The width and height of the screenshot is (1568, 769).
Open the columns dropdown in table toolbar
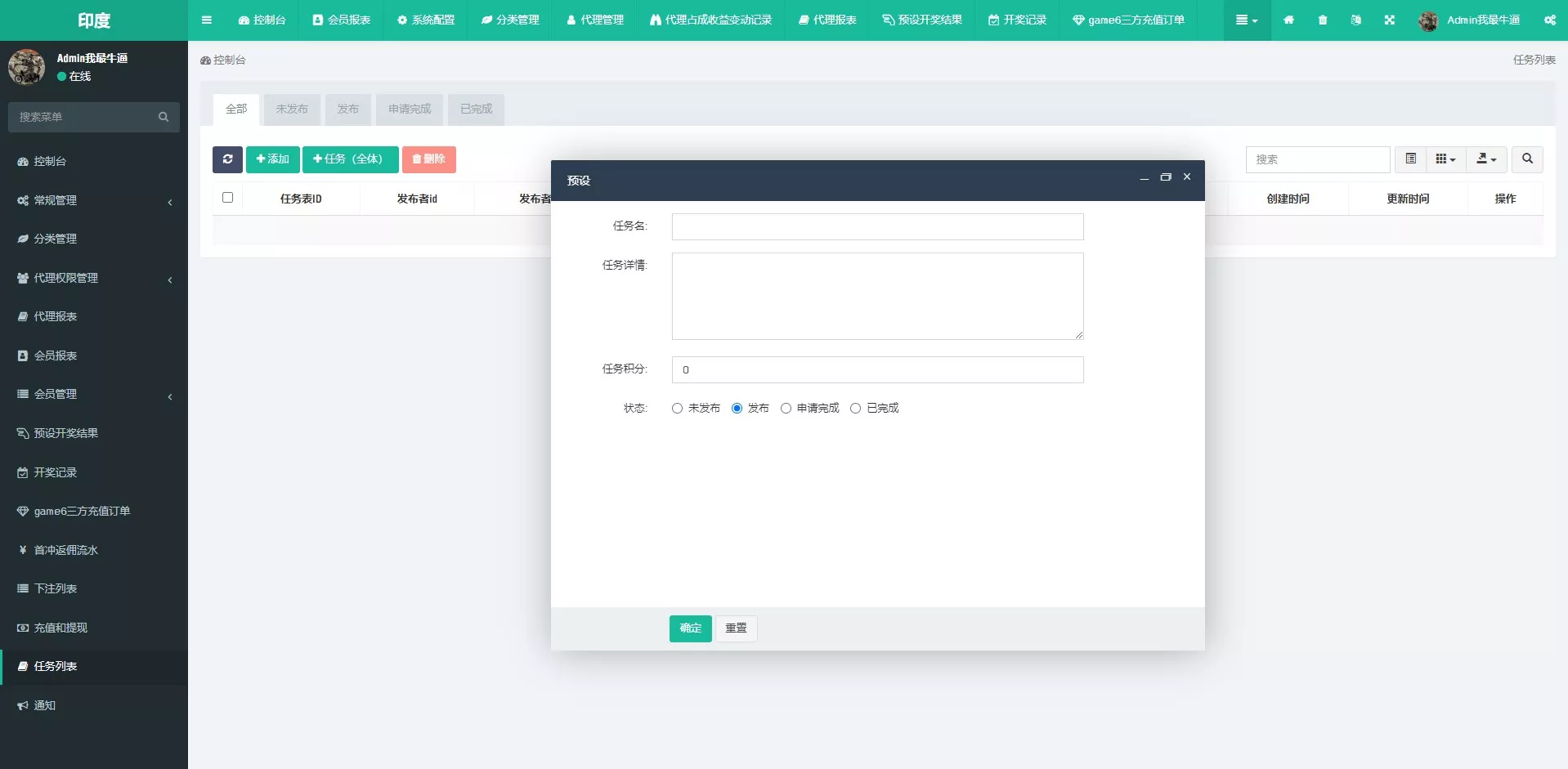click(x=1445, y=159)
